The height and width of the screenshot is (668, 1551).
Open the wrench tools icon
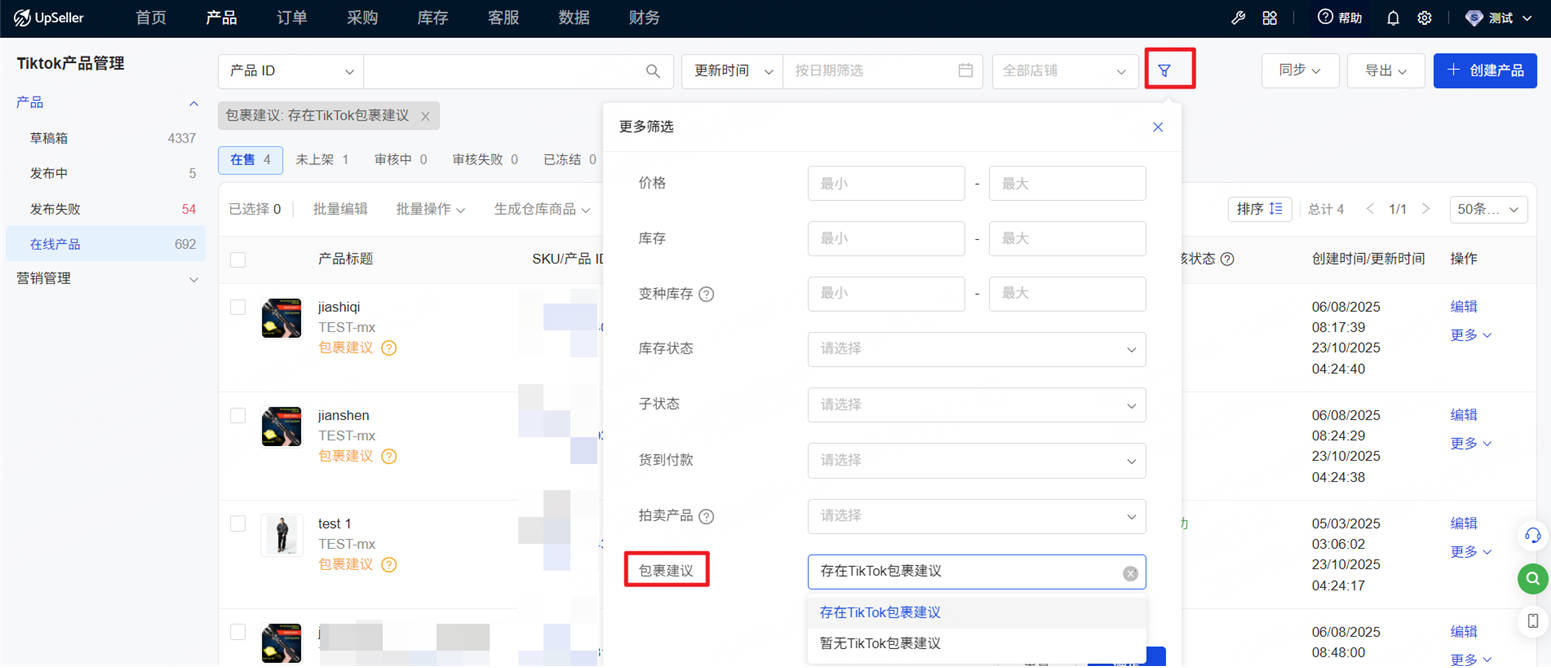point(1237,18)
